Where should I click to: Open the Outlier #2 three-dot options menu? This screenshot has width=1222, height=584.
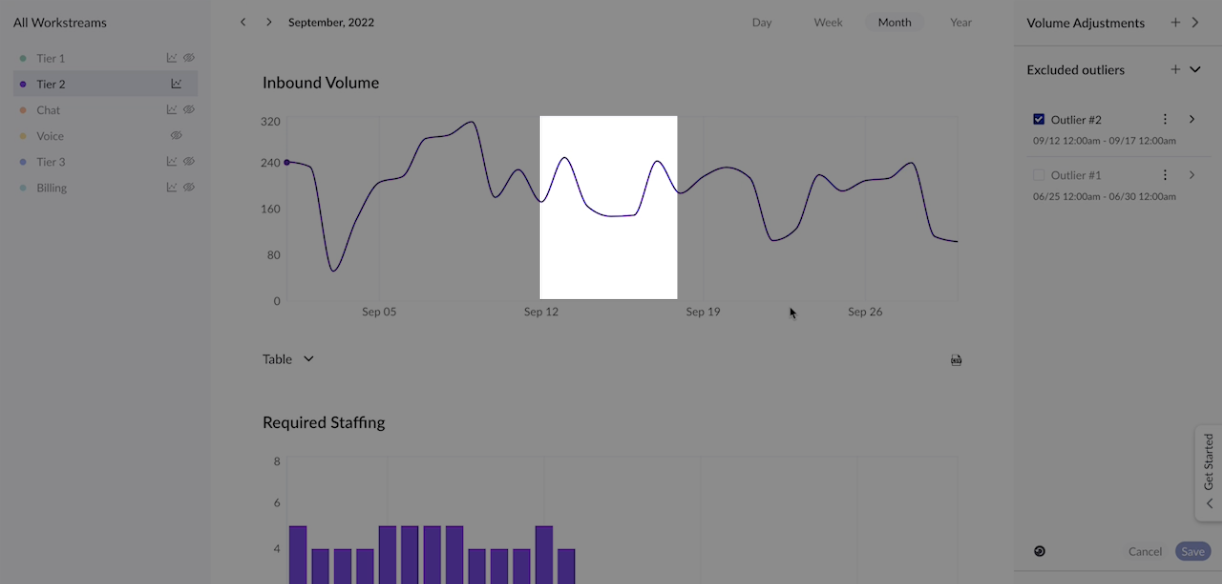[x=1165, y=120]
